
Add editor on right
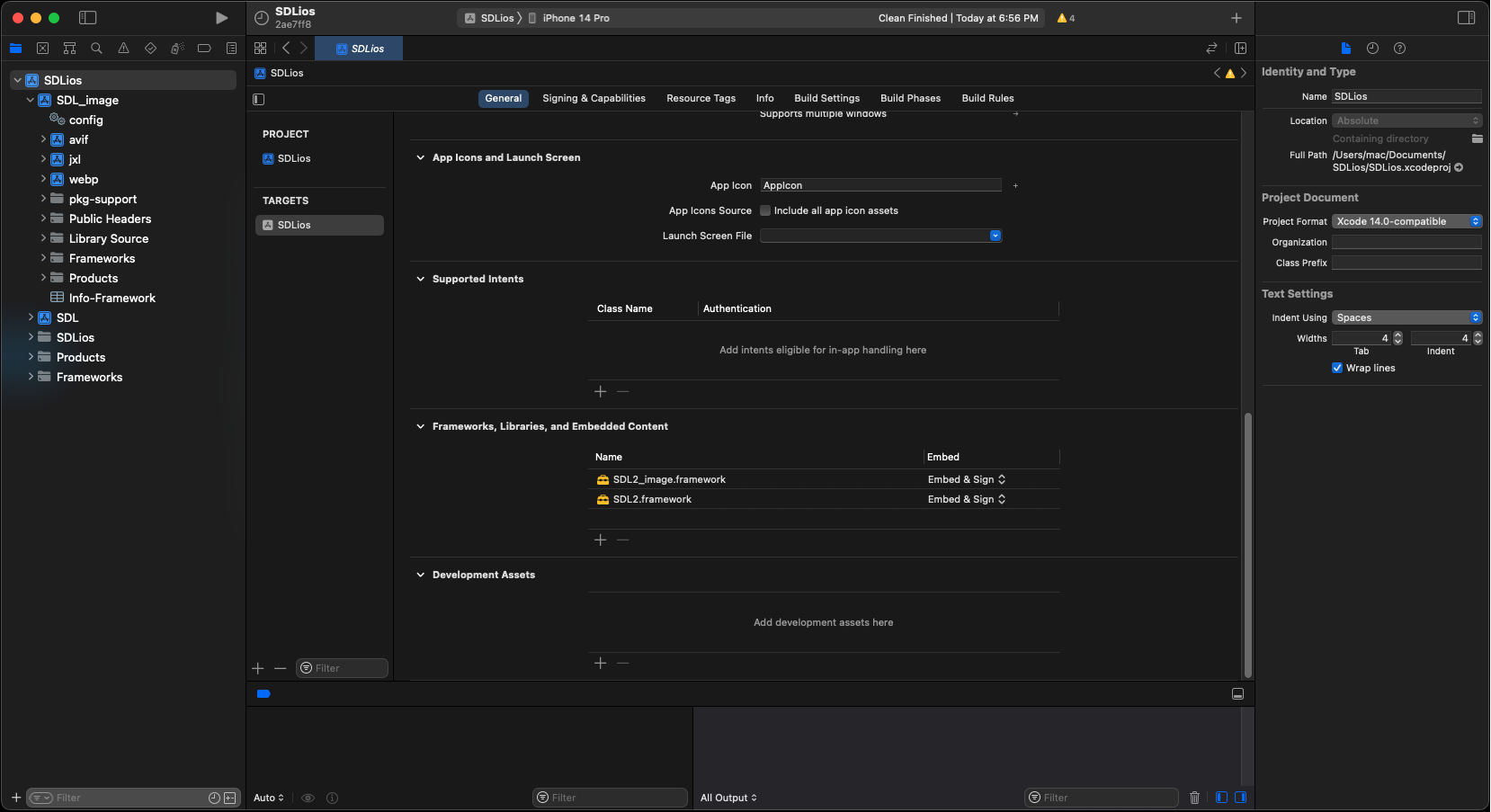point(1240,49)
